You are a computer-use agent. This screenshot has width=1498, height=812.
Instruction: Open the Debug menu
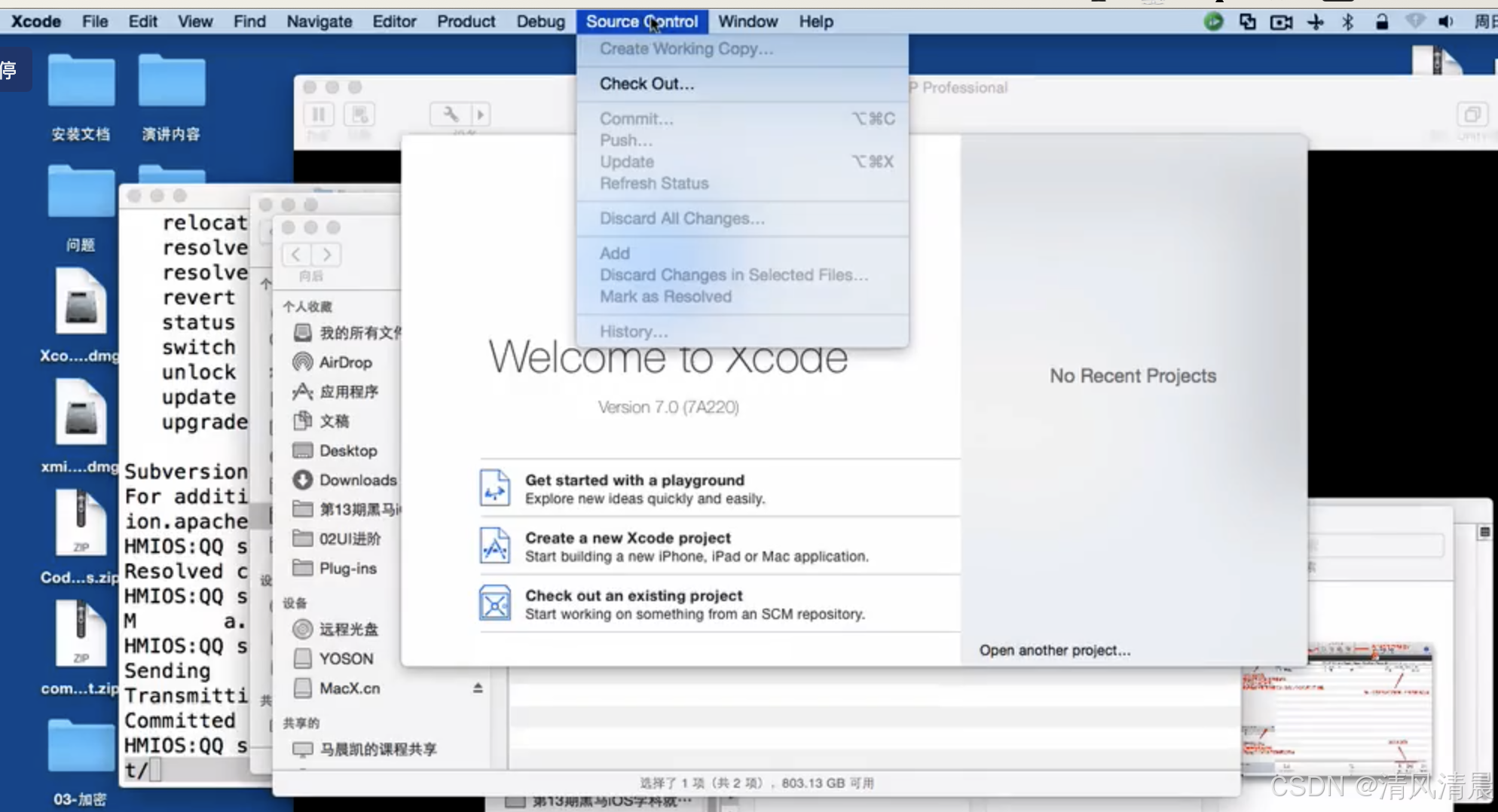[x=540, y=21]
